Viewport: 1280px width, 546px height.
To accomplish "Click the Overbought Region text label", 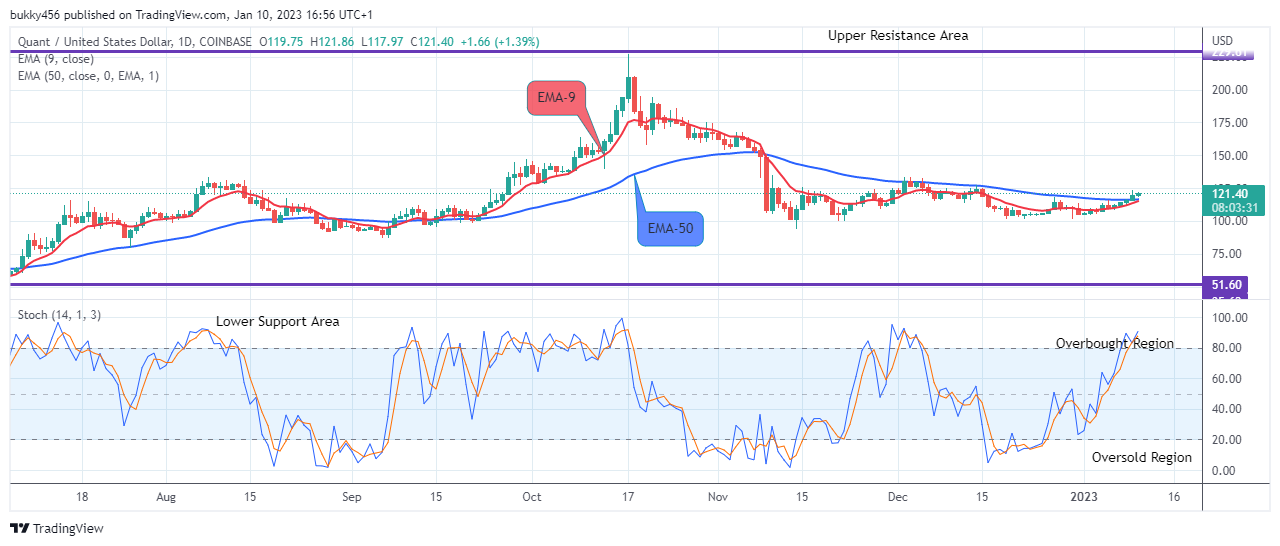I will 1115,343.
